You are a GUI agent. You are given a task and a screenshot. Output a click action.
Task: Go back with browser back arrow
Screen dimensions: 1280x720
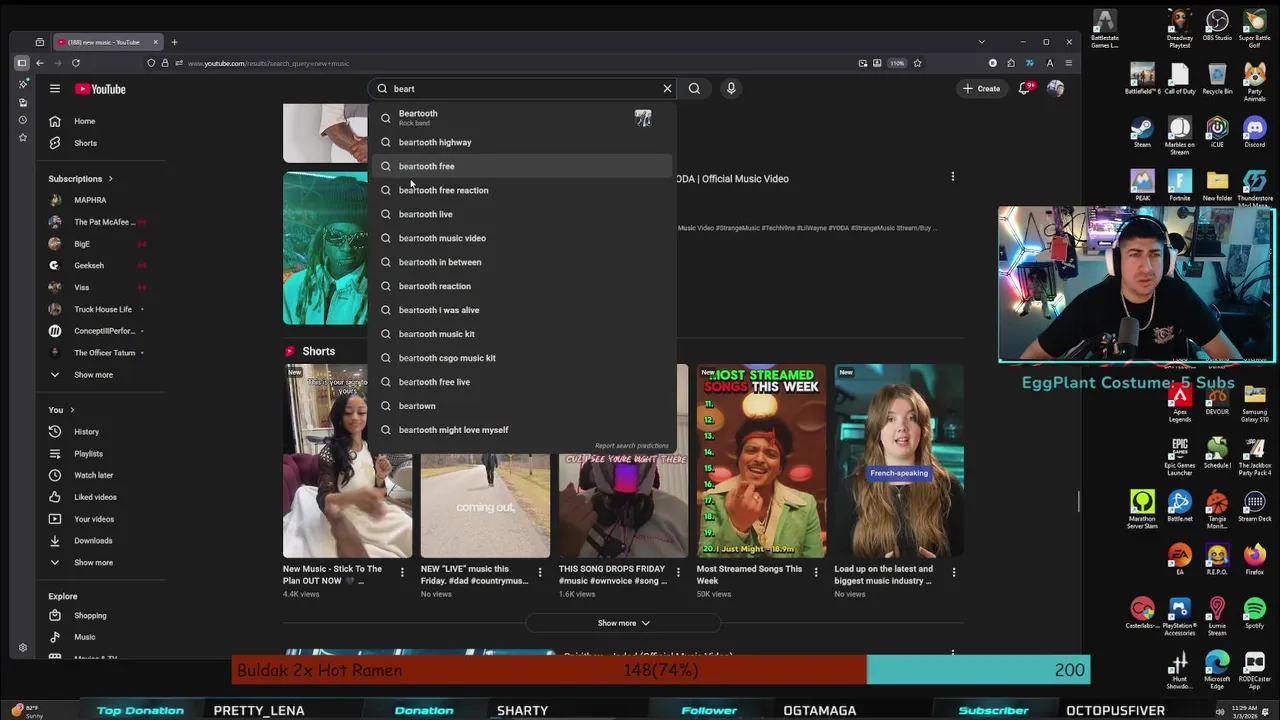pyautogui.click(x=40, y=63)
